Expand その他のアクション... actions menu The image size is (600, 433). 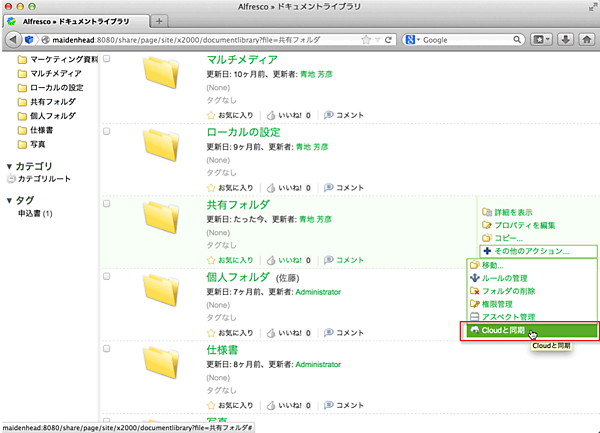[x=530, y=251]
